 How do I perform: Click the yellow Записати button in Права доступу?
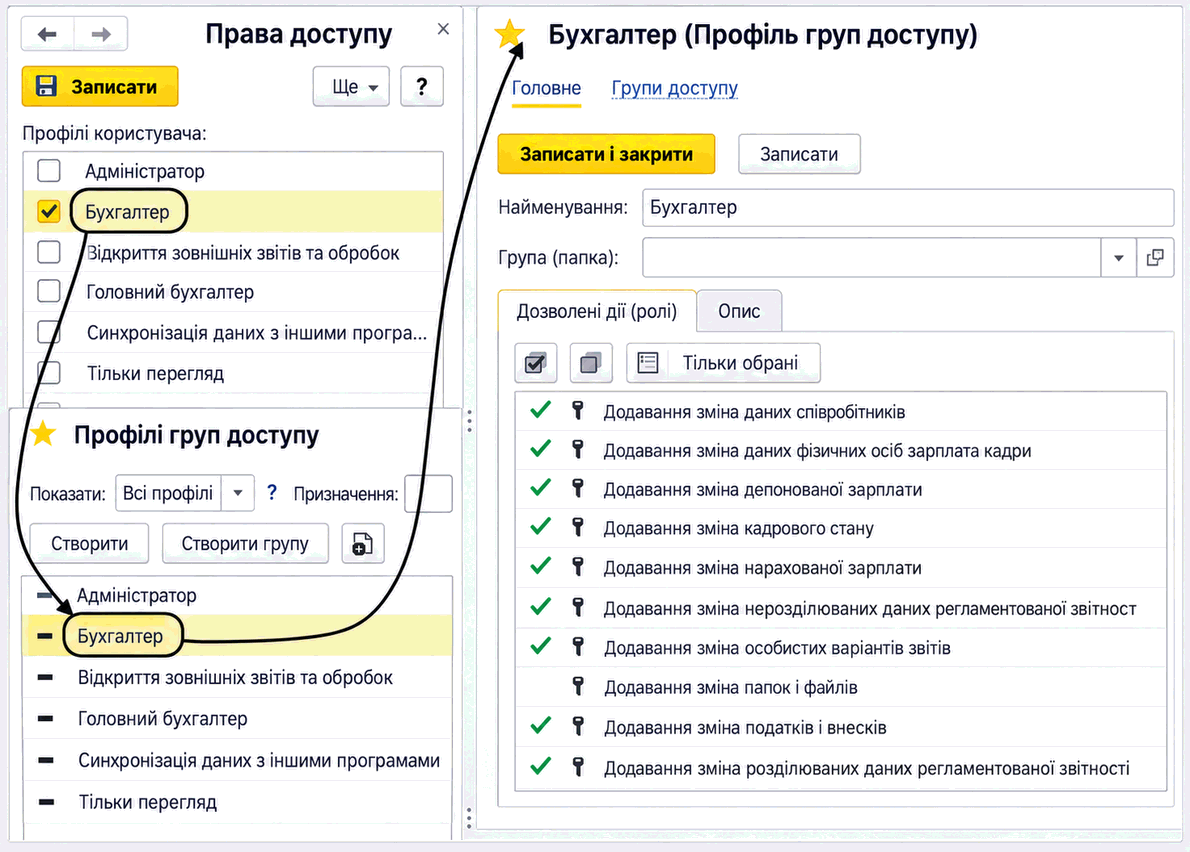pos(100,86)
